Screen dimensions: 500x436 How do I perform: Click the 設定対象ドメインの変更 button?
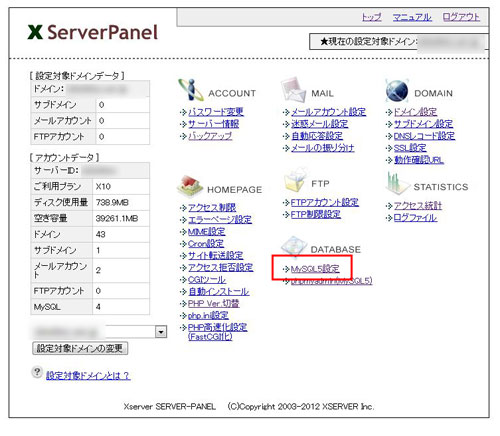coord(80,349)
